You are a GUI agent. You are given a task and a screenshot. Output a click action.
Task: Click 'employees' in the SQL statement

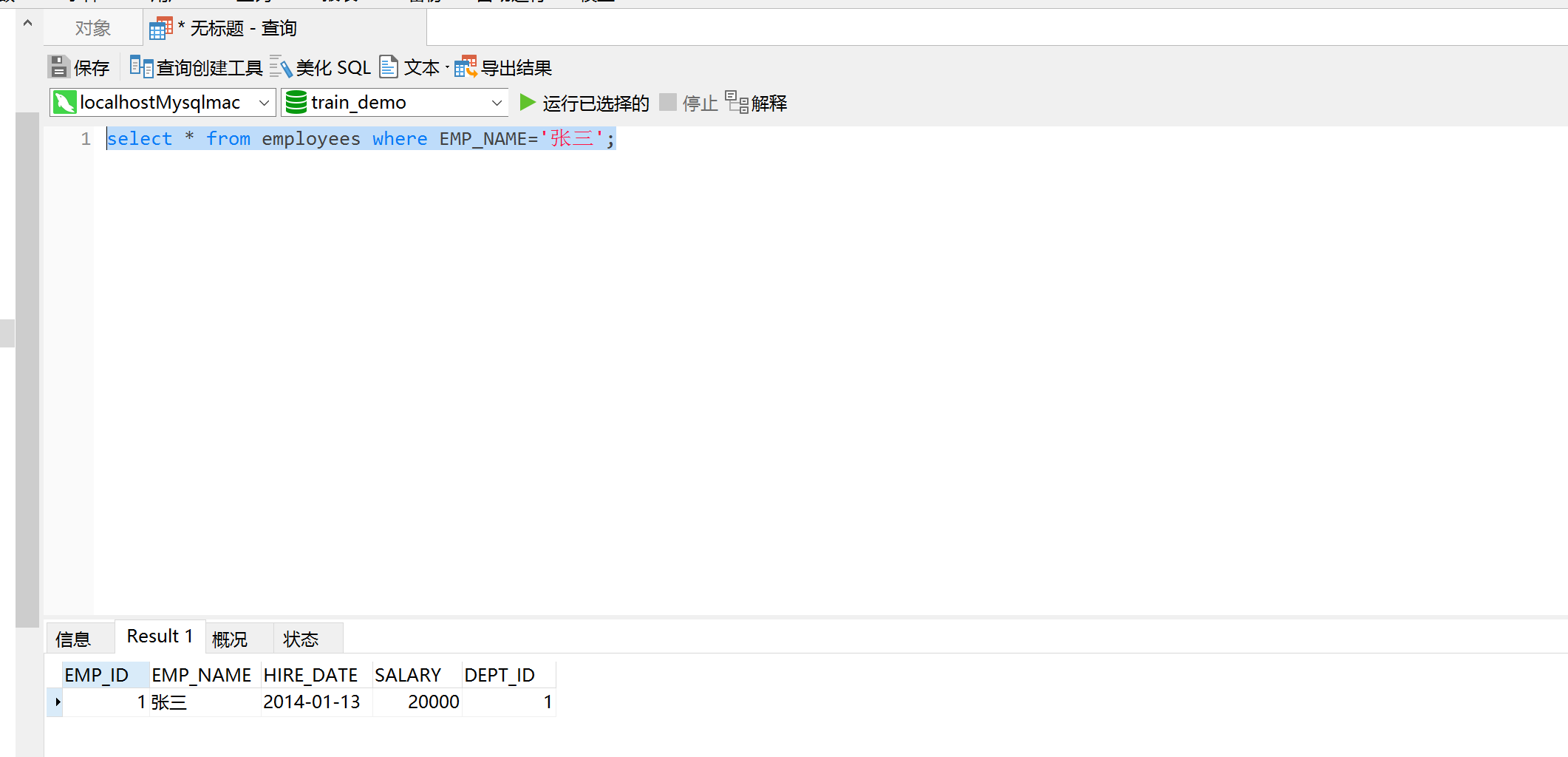(x=311, y=138)
